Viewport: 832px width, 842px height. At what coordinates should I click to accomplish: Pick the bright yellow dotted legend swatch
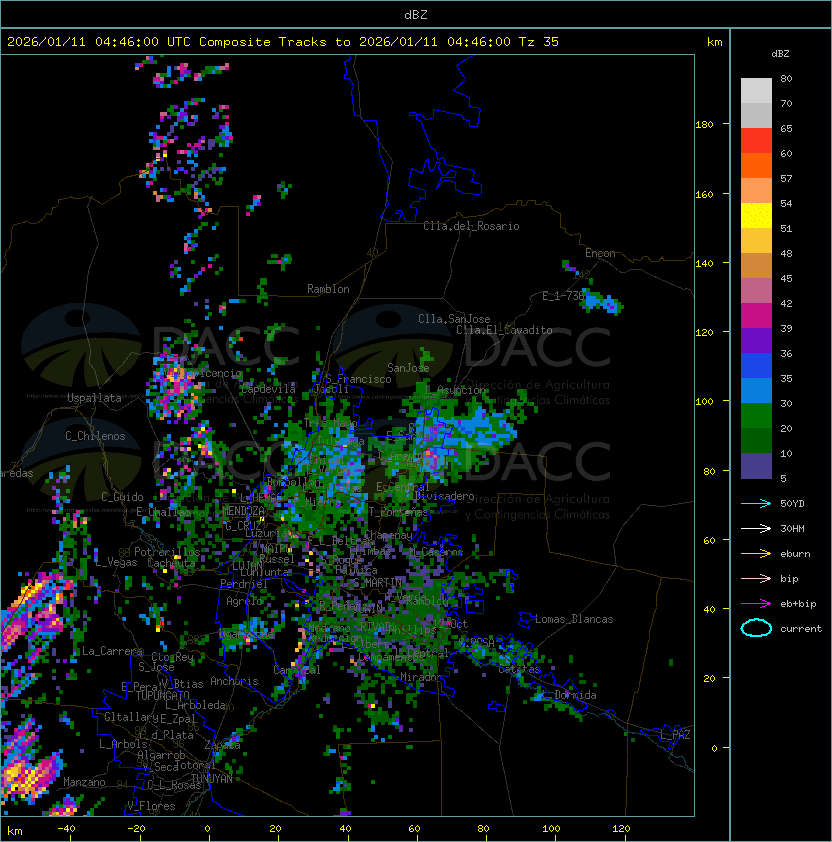[756, 216]
